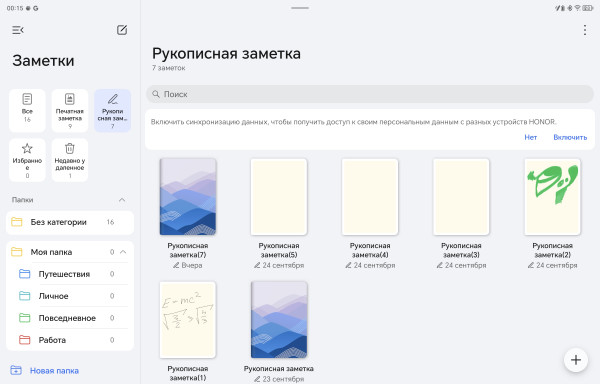Image resolution: width=600 pixels, height=384 pixels.
Task: Open Рукописная заметка(1) formula thumbnail
Action: coord(188,320)
